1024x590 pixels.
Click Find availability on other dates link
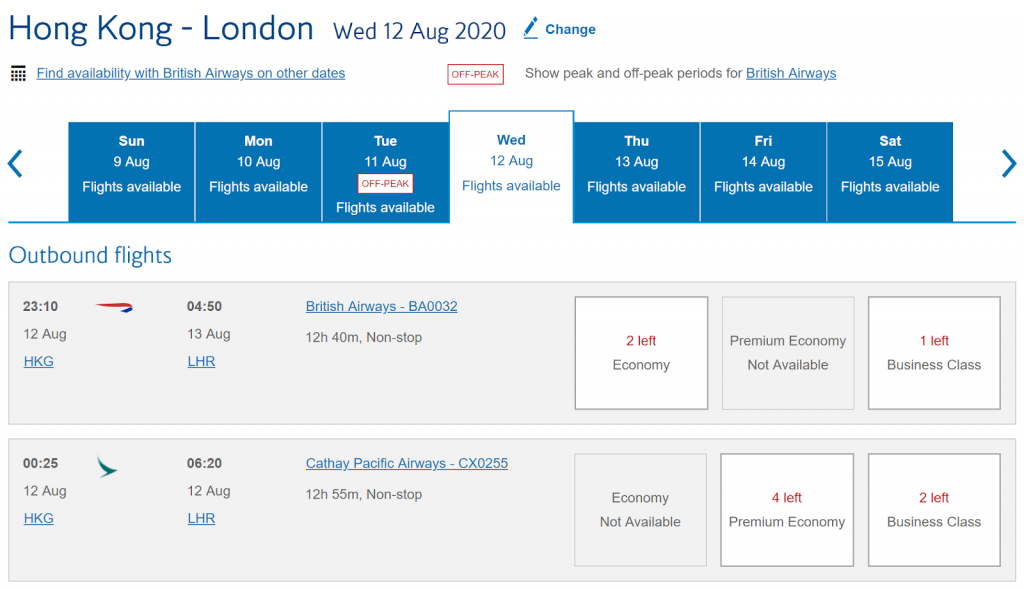click(x=191, y=73)
